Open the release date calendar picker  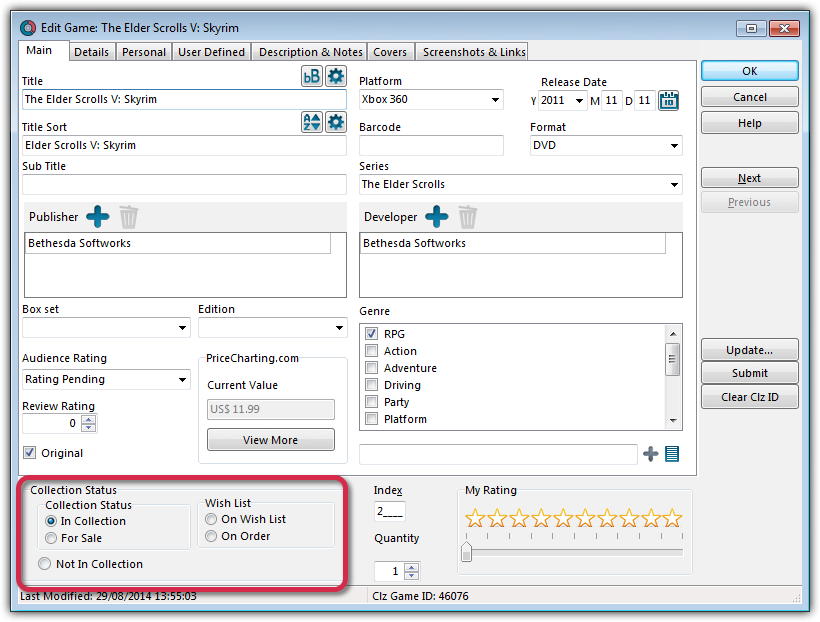click(668, 100)
